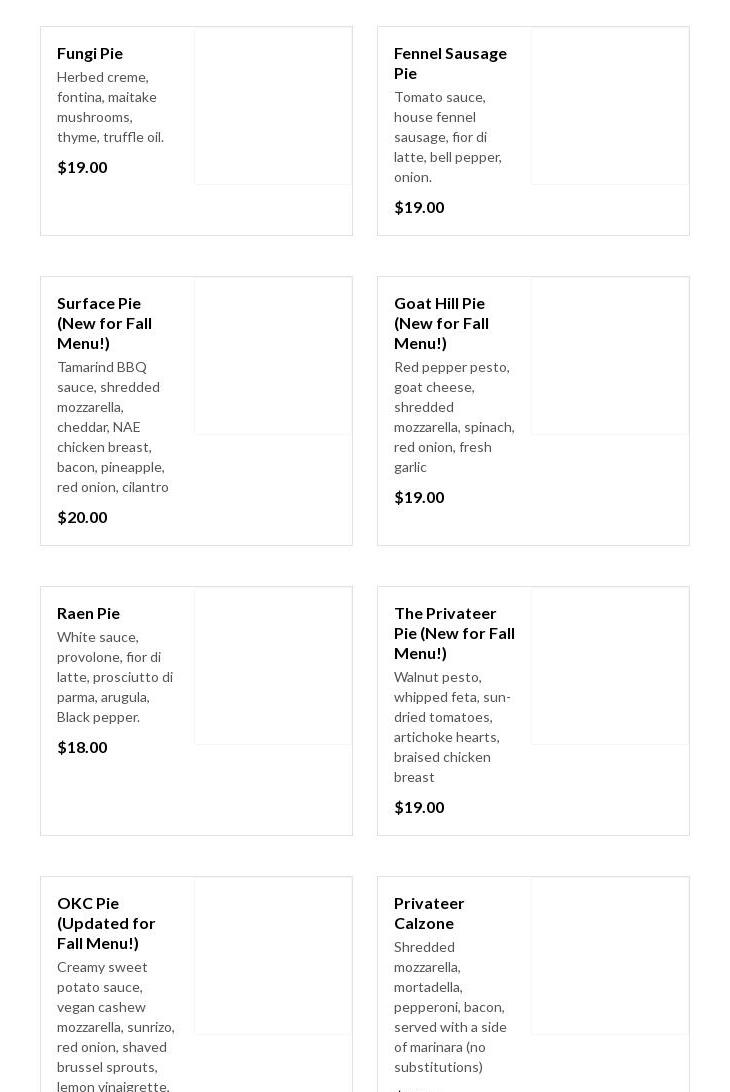The height and width of the screenshot is (1092, 730).
Task: Click Goat Hill Pie title
Action: coord(441,323)
